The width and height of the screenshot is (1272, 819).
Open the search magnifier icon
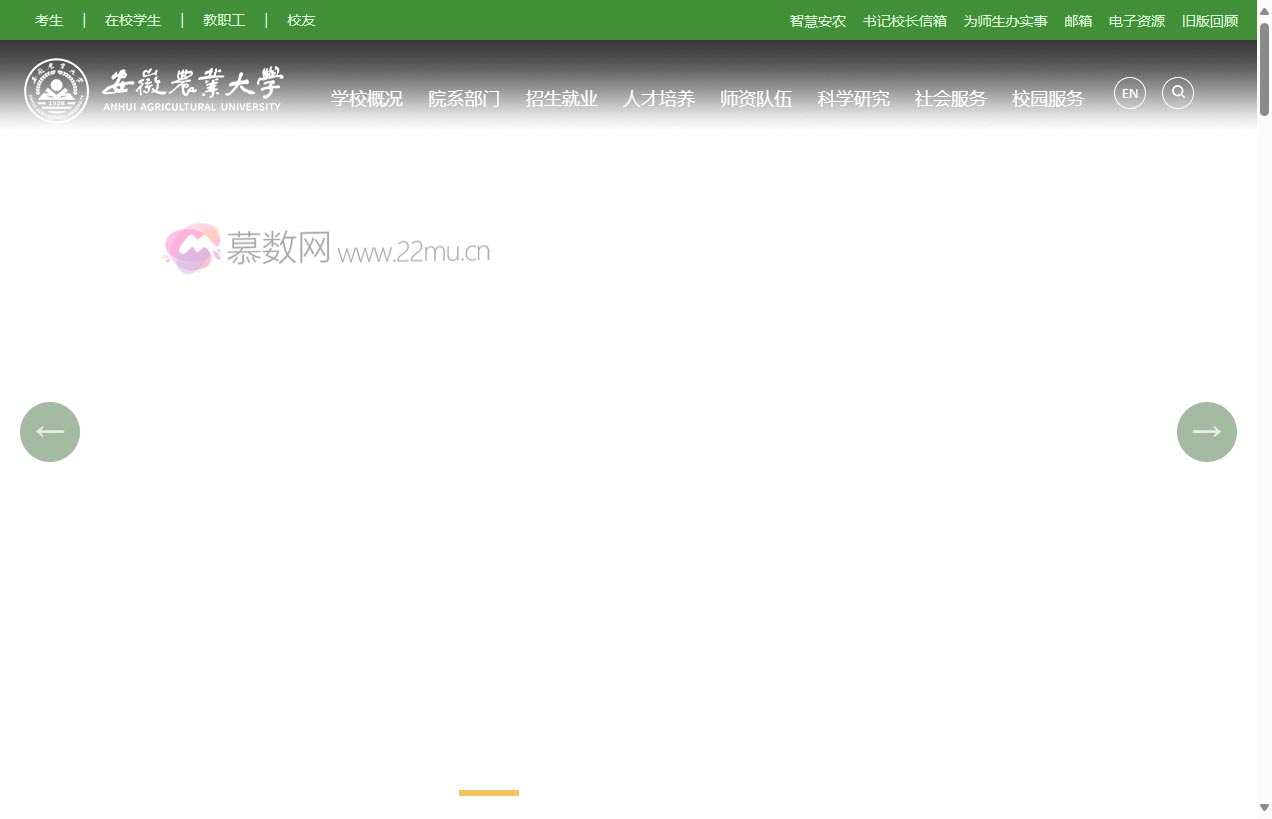[x=1178, y=93]
